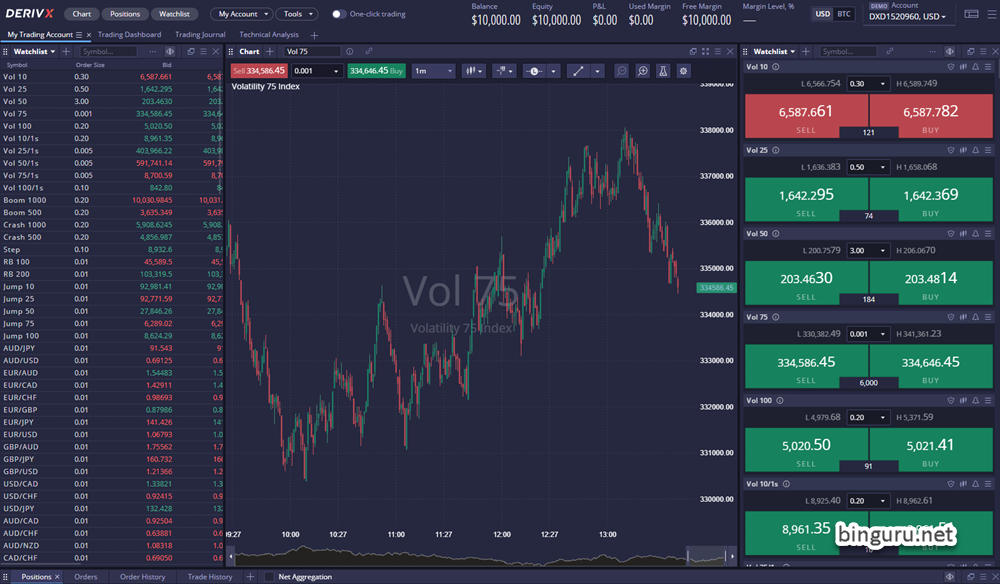1000x584 pixels.
Task: Click the candlestick chart type icon
Action: pyautogui.click(x=468, y=71)
